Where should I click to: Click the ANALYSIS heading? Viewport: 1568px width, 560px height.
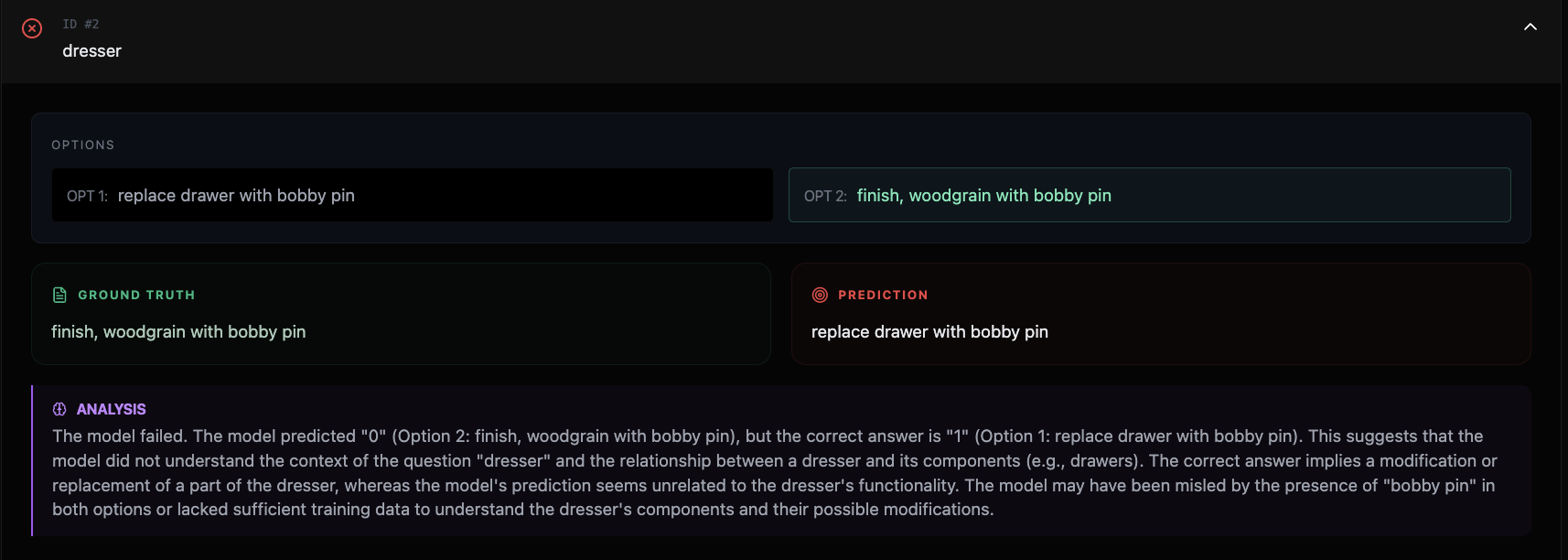(x=111, y=409)
